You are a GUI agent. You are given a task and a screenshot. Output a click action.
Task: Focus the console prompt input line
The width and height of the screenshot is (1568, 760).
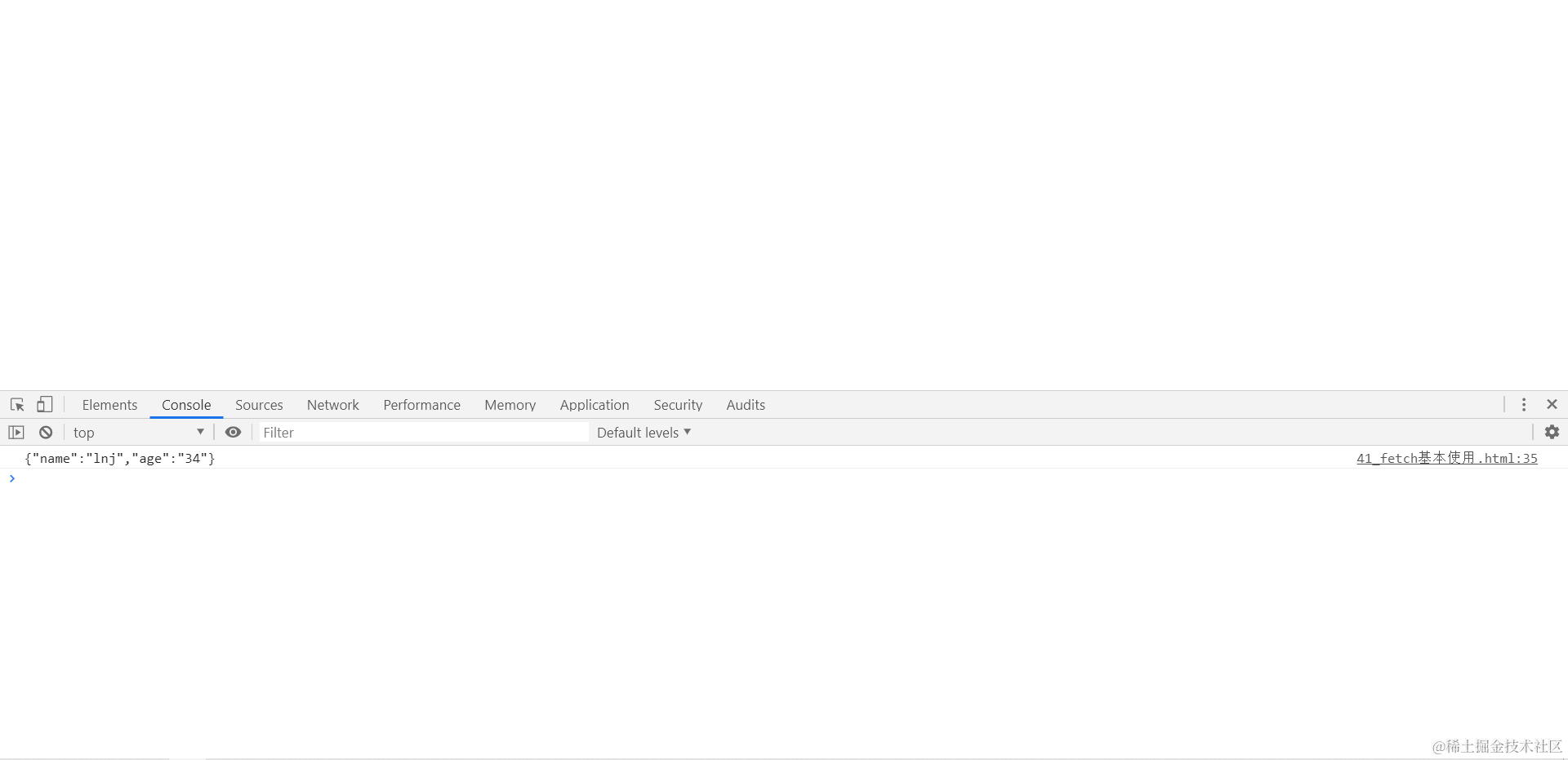[784, 479]
